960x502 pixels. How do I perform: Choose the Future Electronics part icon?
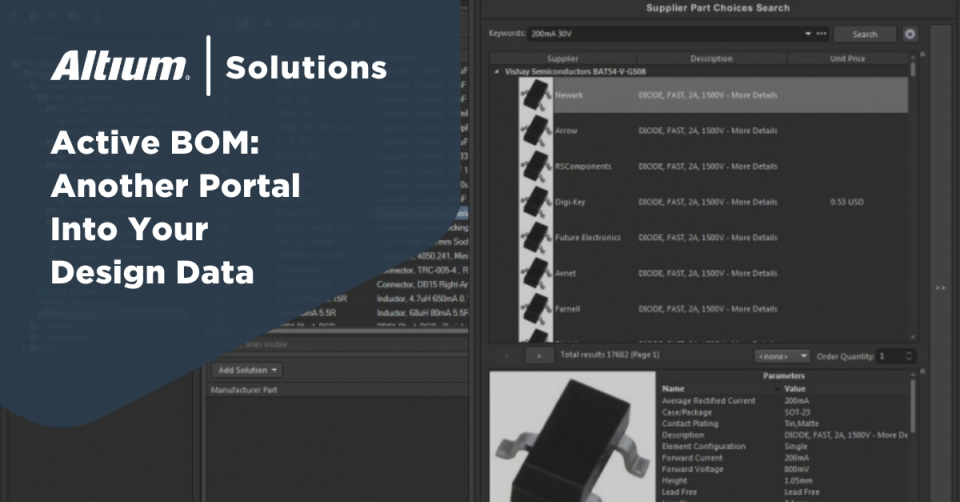point(535,237)
